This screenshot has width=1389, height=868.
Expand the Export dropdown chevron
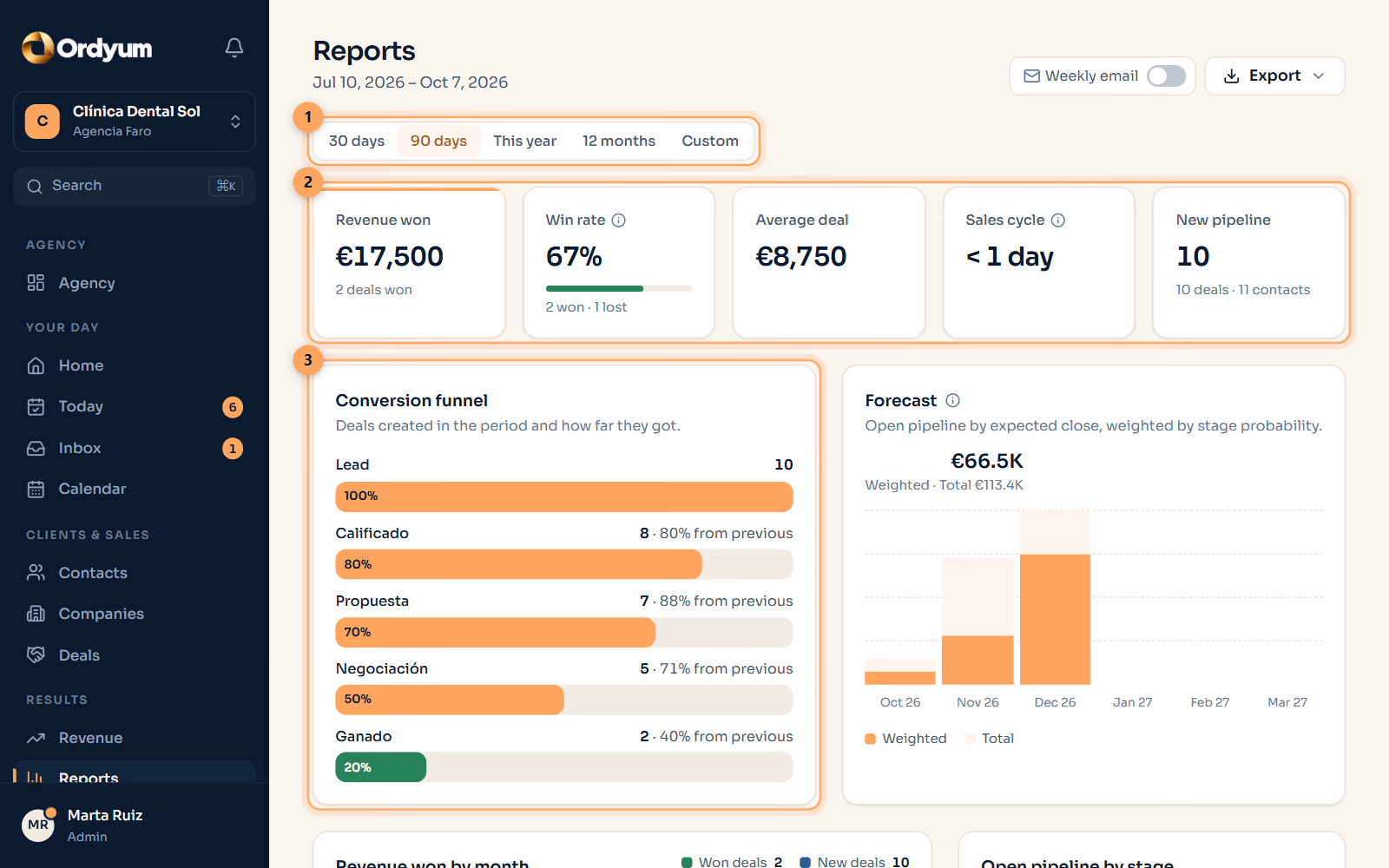pyautogui.click(x=1319, y=76)
